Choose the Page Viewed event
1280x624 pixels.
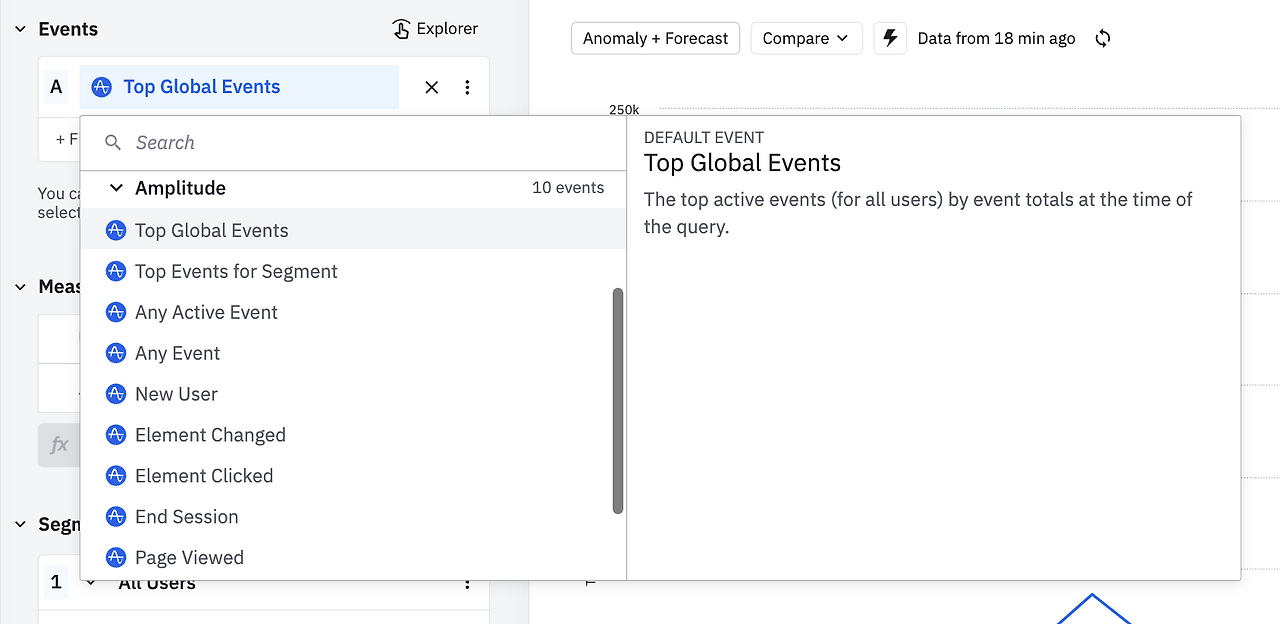click(x=189, y=558)
